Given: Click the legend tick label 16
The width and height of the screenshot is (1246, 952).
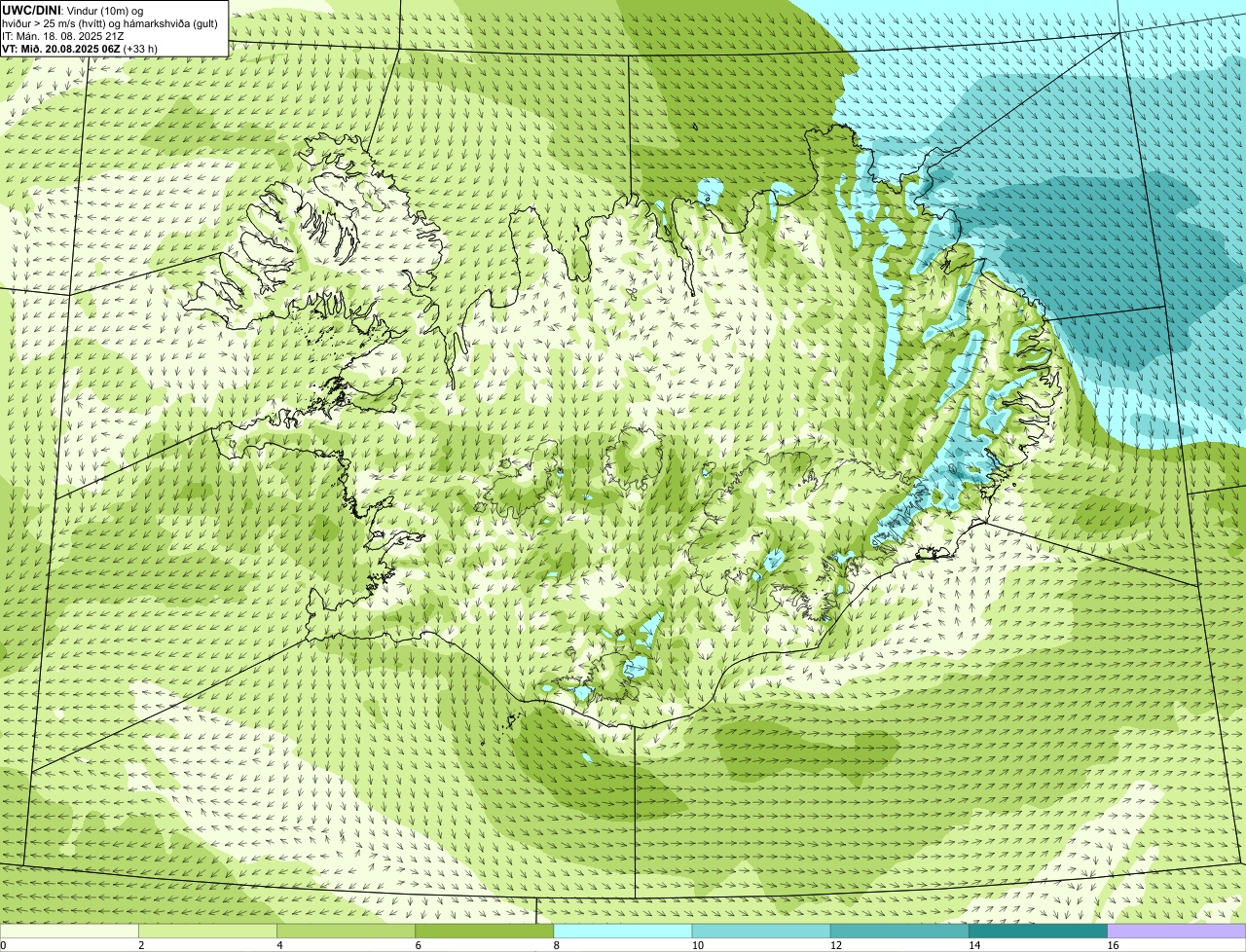Looking at the screenshot, I should [x=1113, y=945].
